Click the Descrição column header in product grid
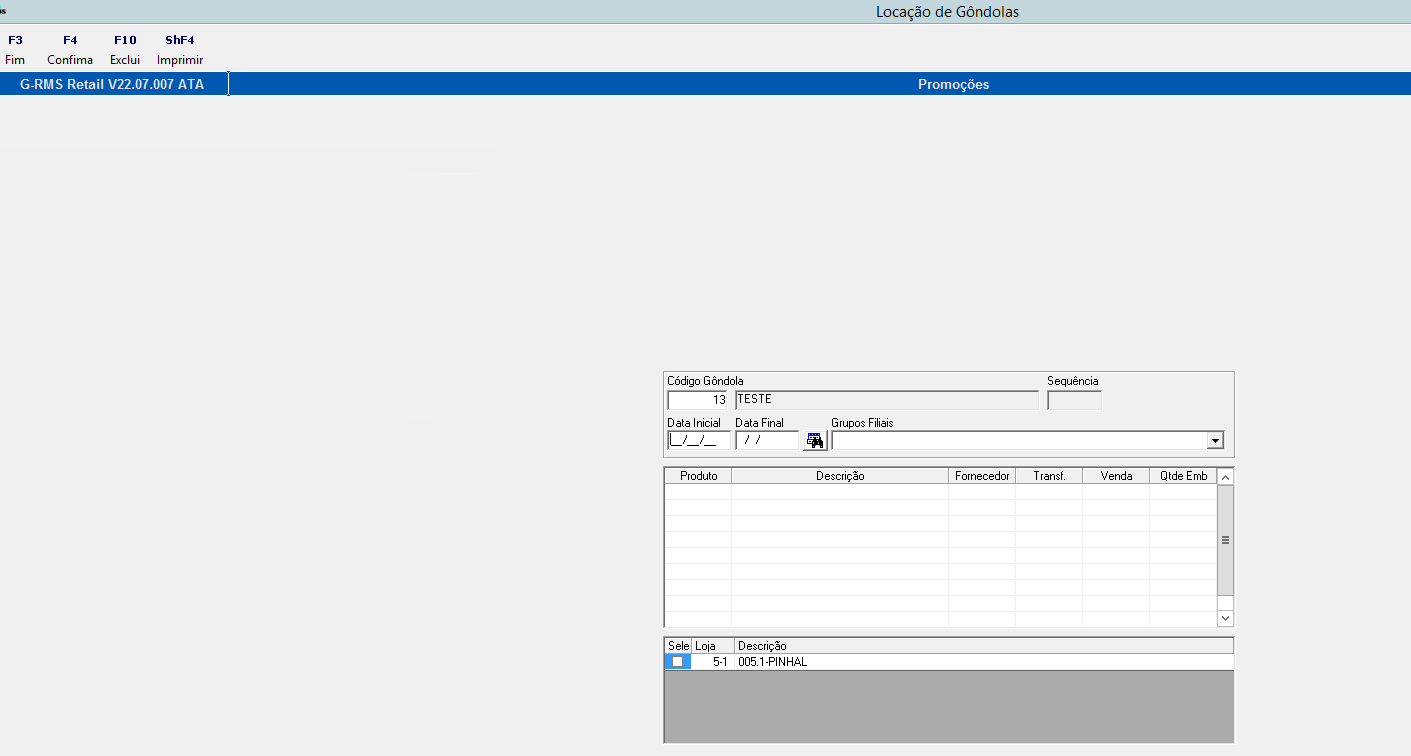The width and height of the screenshot is (1411, 756). 840,476
